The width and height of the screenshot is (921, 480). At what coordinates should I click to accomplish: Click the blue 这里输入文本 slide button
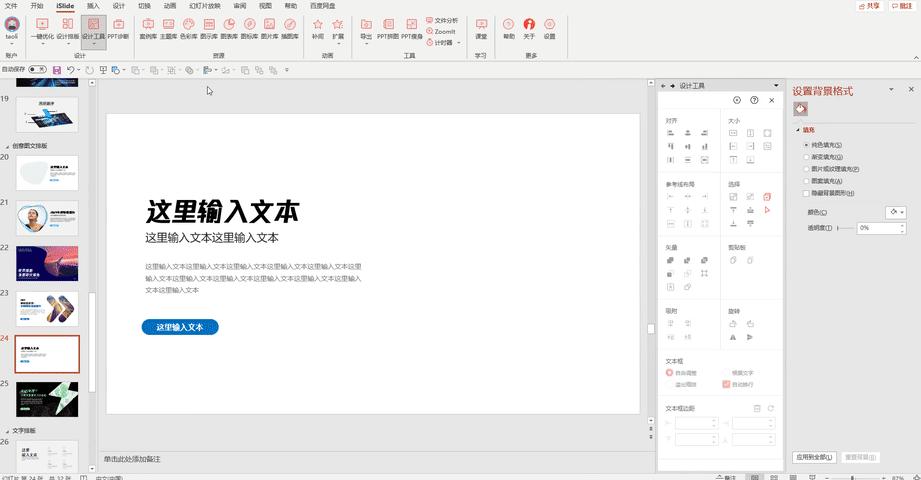coord(180,327)
